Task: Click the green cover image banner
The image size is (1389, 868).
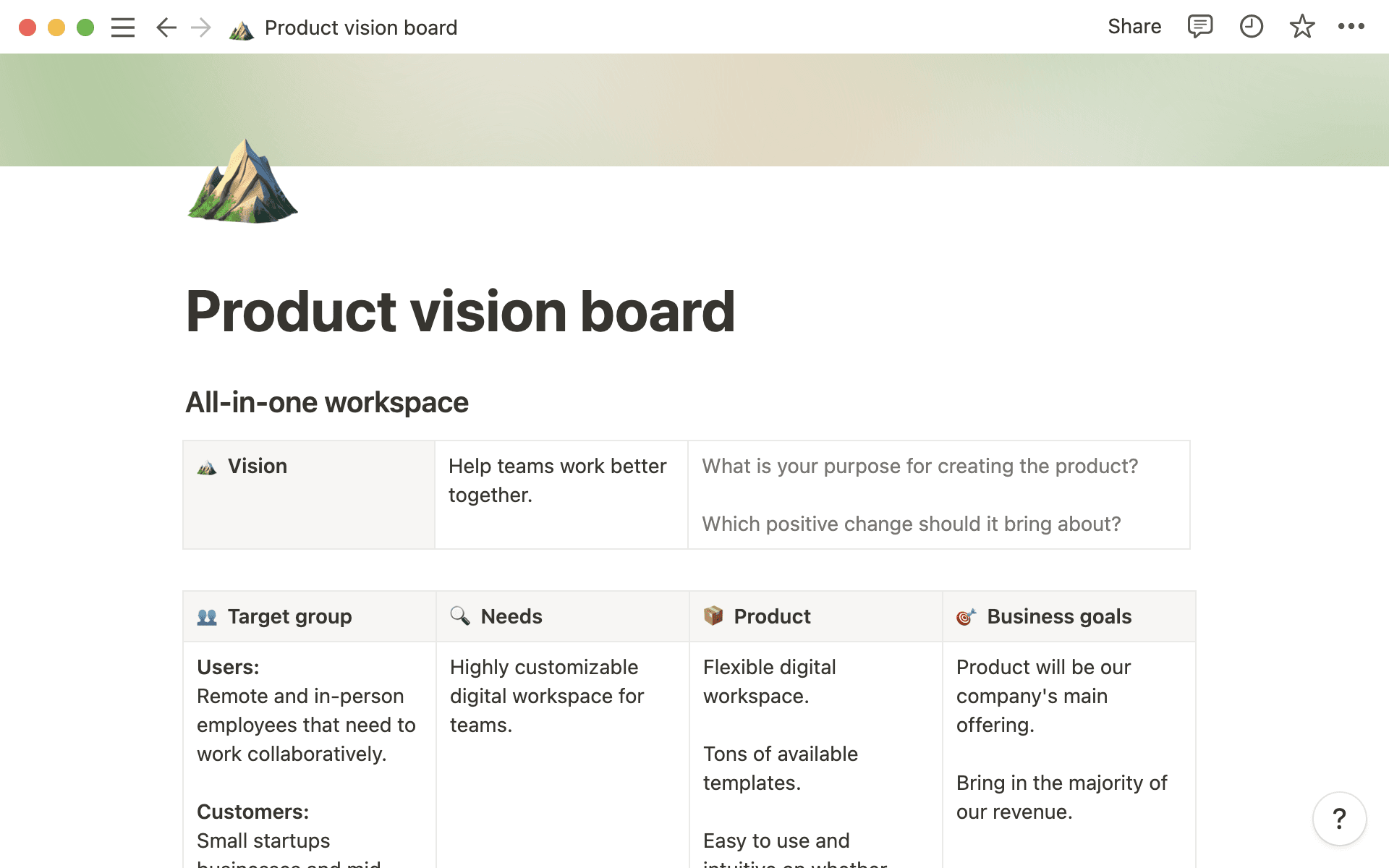Action: coord(694,109)
